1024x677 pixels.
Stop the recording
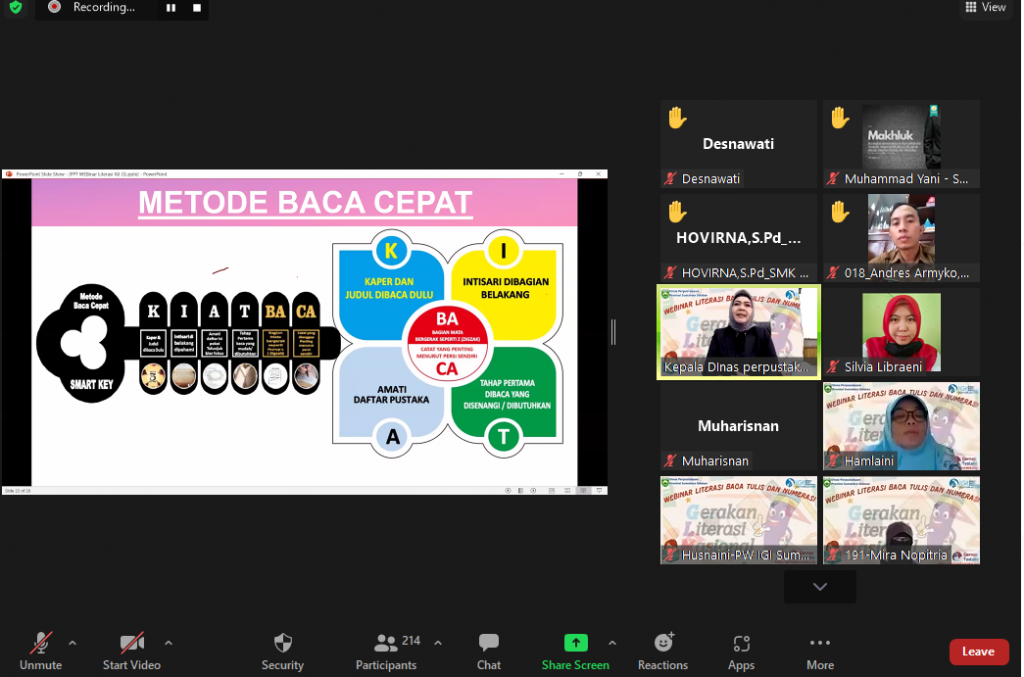tap(197, 8)
